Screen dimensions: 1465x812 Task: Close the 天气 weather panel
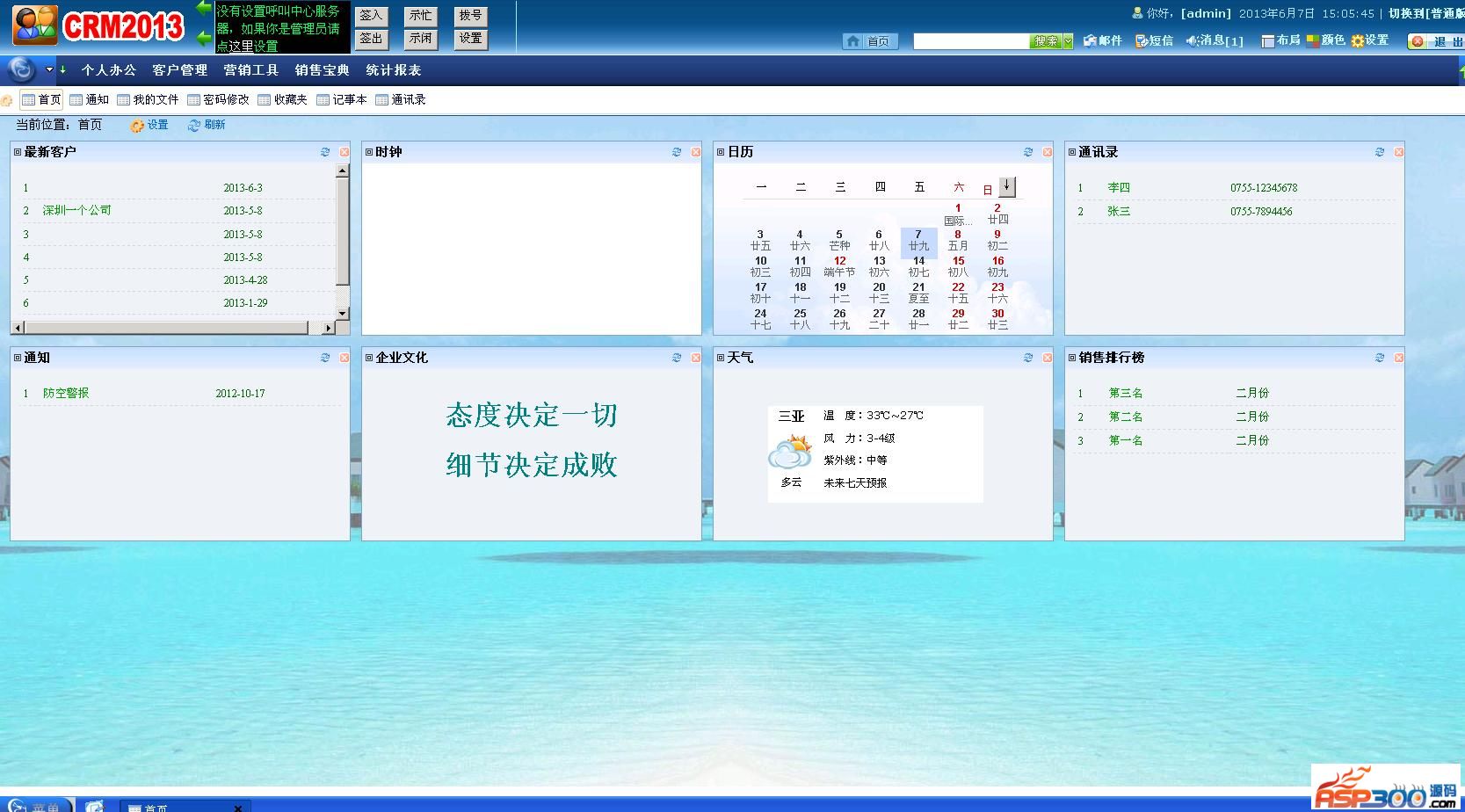click(1047, 358)
